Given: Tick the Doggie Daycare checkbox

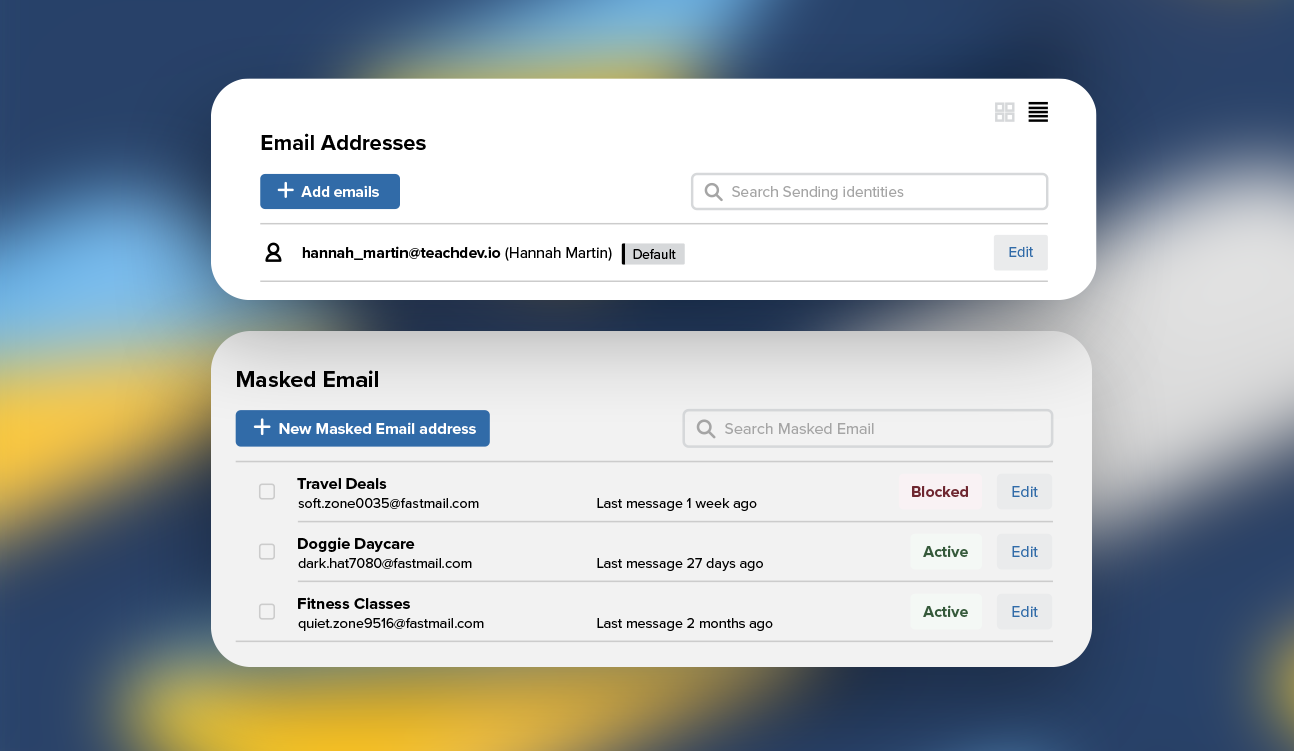Looking at the screenshot, I should click(267, 552).
